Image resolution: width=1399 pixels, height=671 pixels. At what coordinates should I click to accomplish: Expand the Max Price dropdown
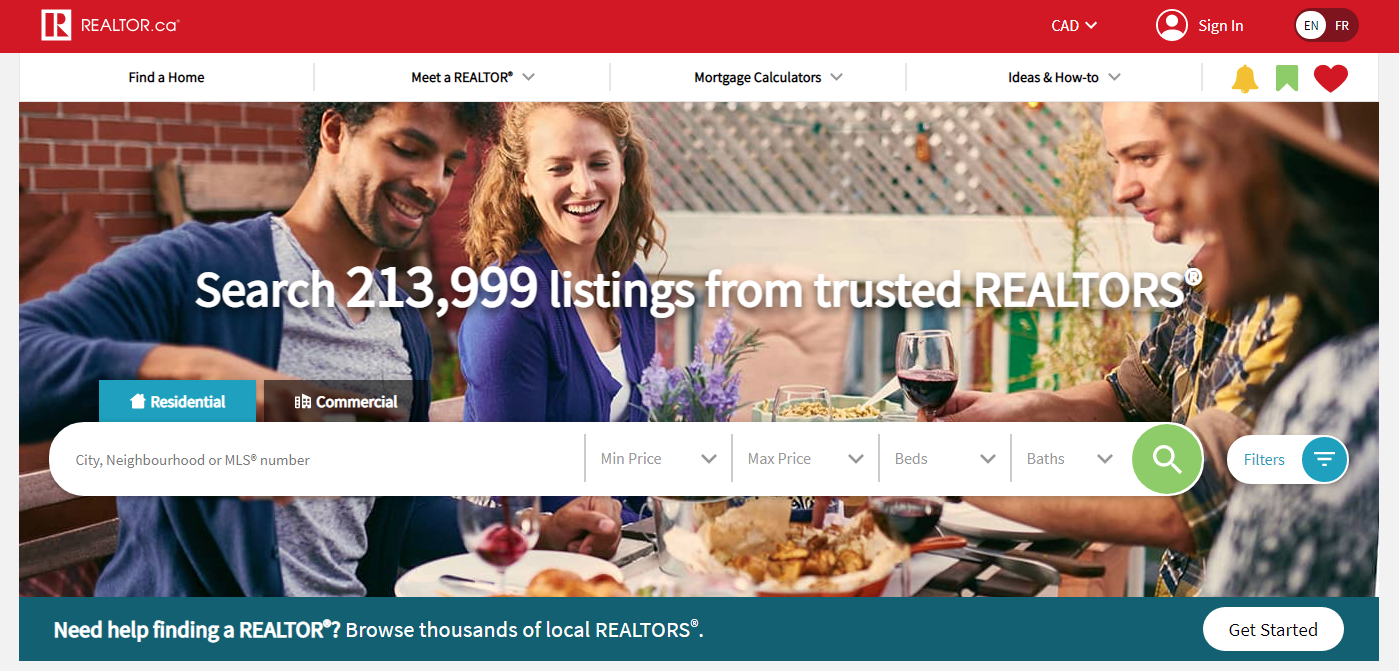806,459
